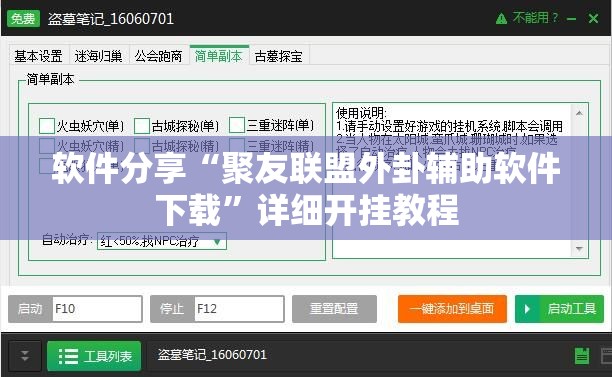Viewport: 612px width, 377px height.
Task: Close the 盗墓笔记 tool window
Action: point(594,18)
